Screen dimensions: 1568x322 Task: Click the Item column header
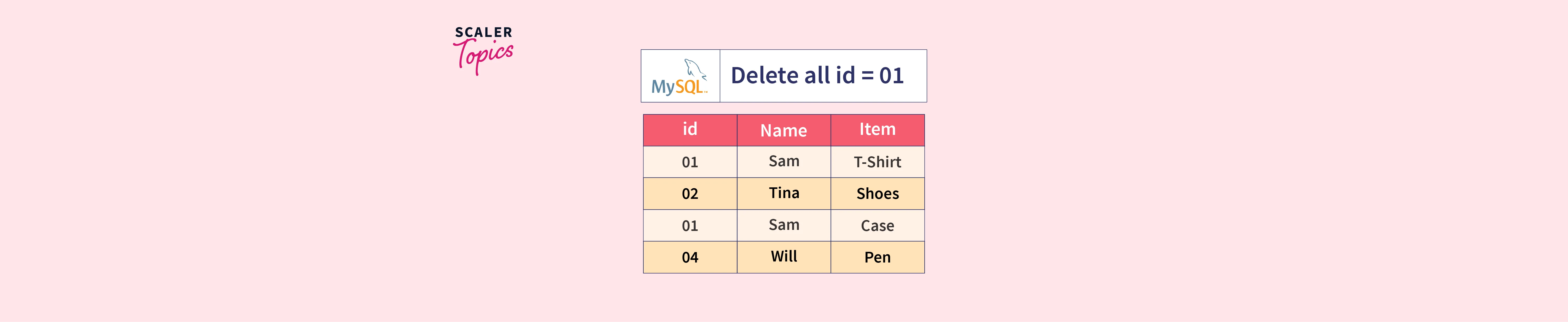(x=877, y=129)
